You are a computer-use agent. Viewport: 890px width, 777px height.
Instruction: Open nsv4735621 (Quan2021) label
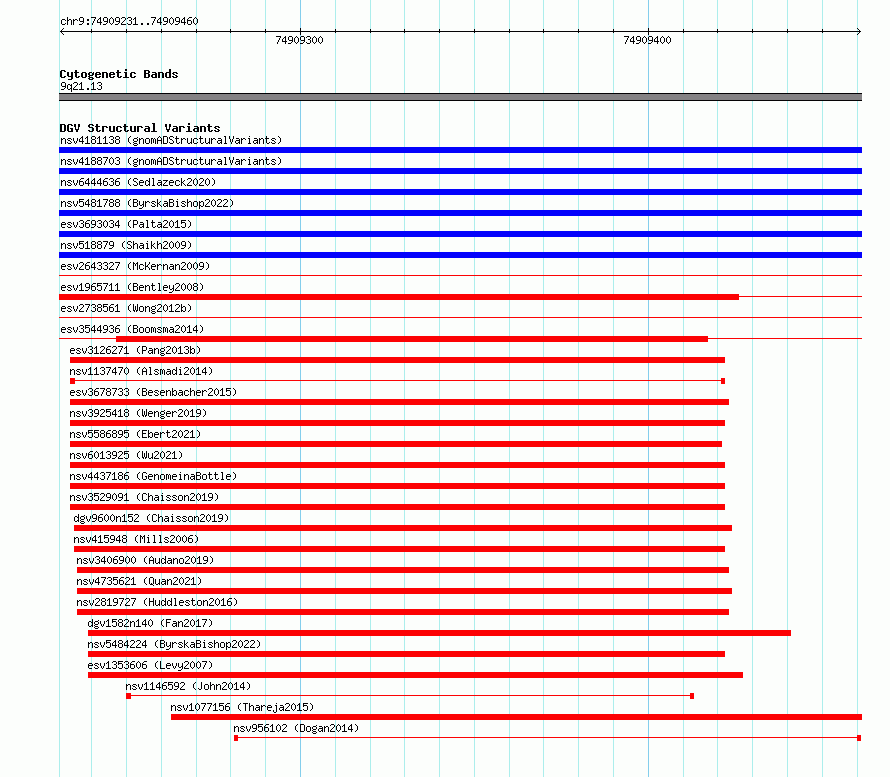[x=139, y=581]
